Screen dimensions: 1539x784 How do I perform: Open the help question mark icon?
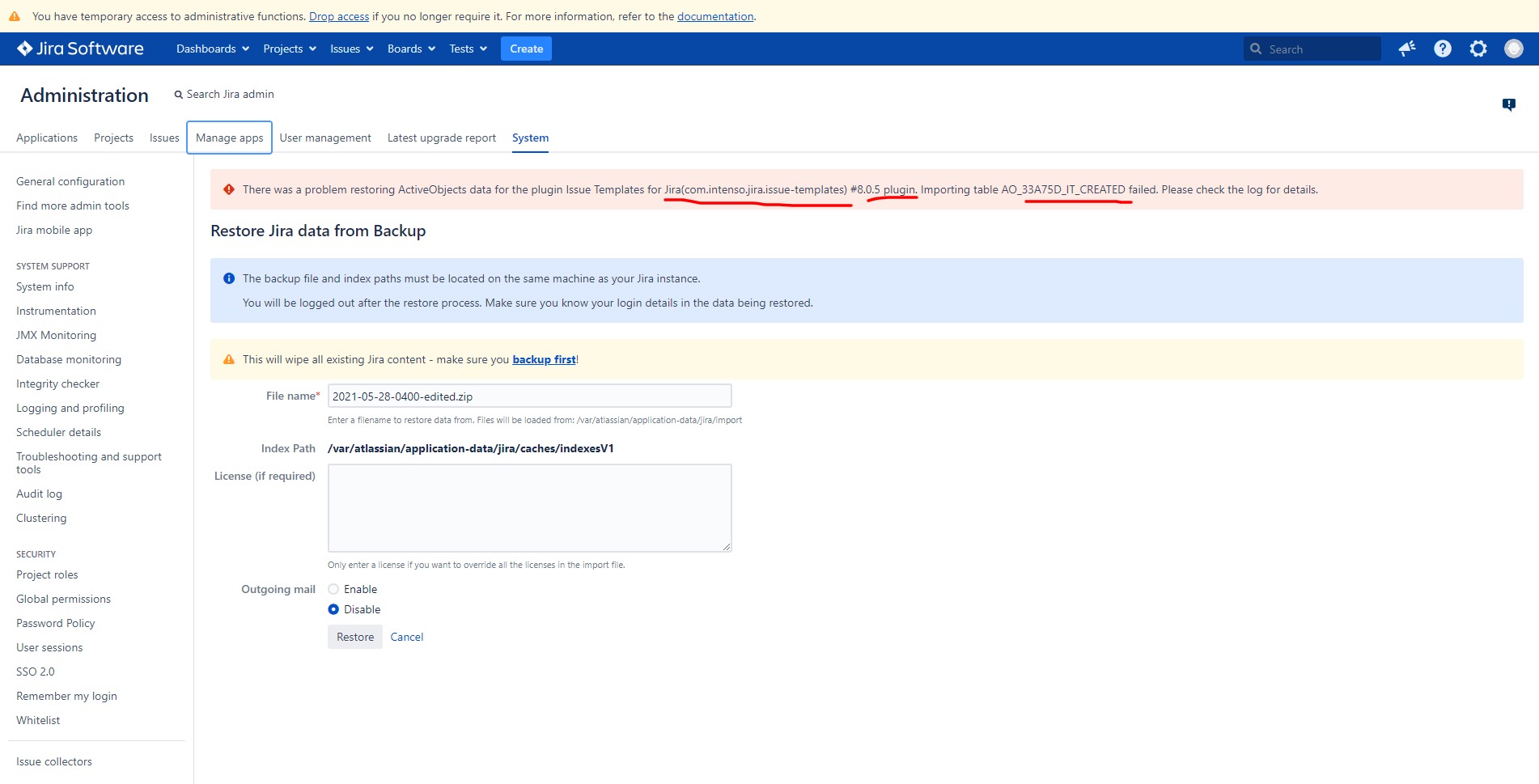pos(1443,49)
